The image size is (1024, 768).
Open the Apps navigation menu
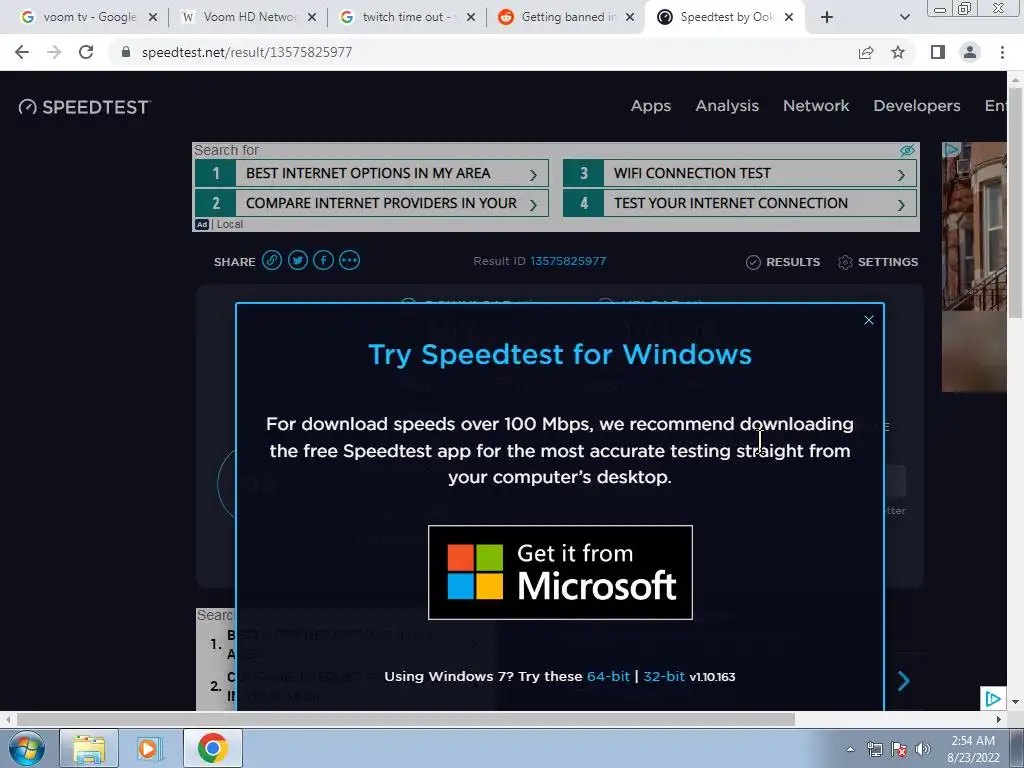coord(650,106)
